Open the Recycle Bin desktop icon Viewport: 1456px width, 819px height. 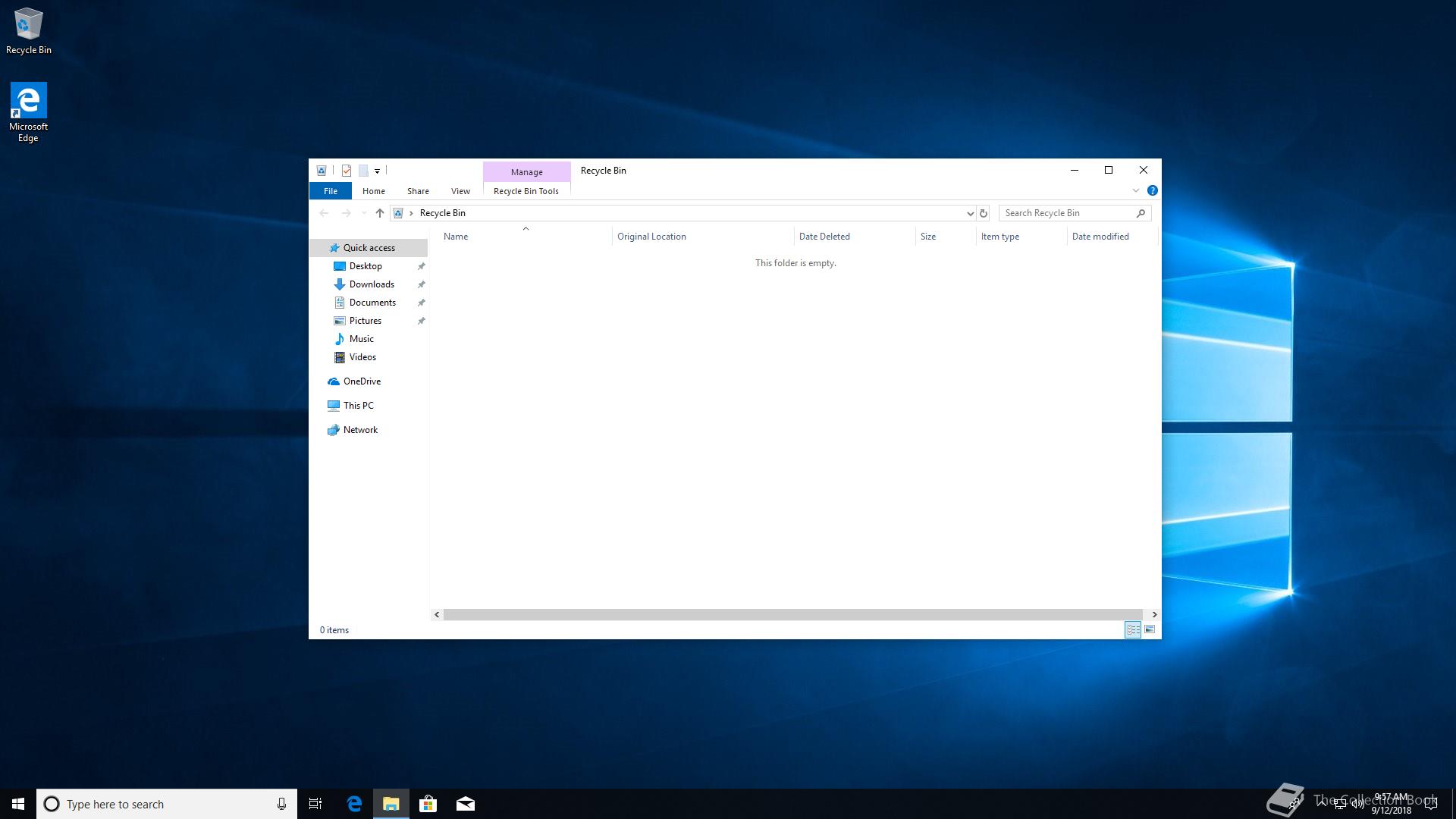click(29, 31)
